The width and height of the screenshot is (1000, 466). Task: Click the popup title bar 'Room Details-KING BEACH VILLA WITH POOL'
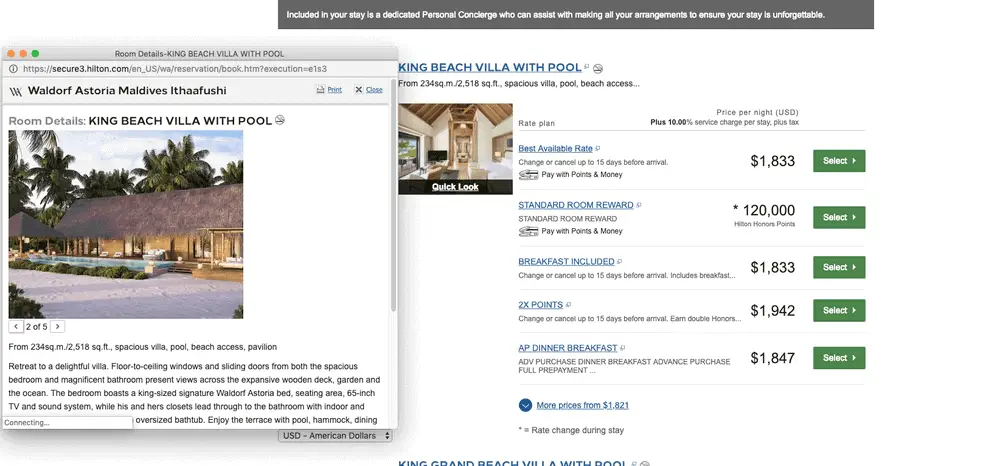200,54
